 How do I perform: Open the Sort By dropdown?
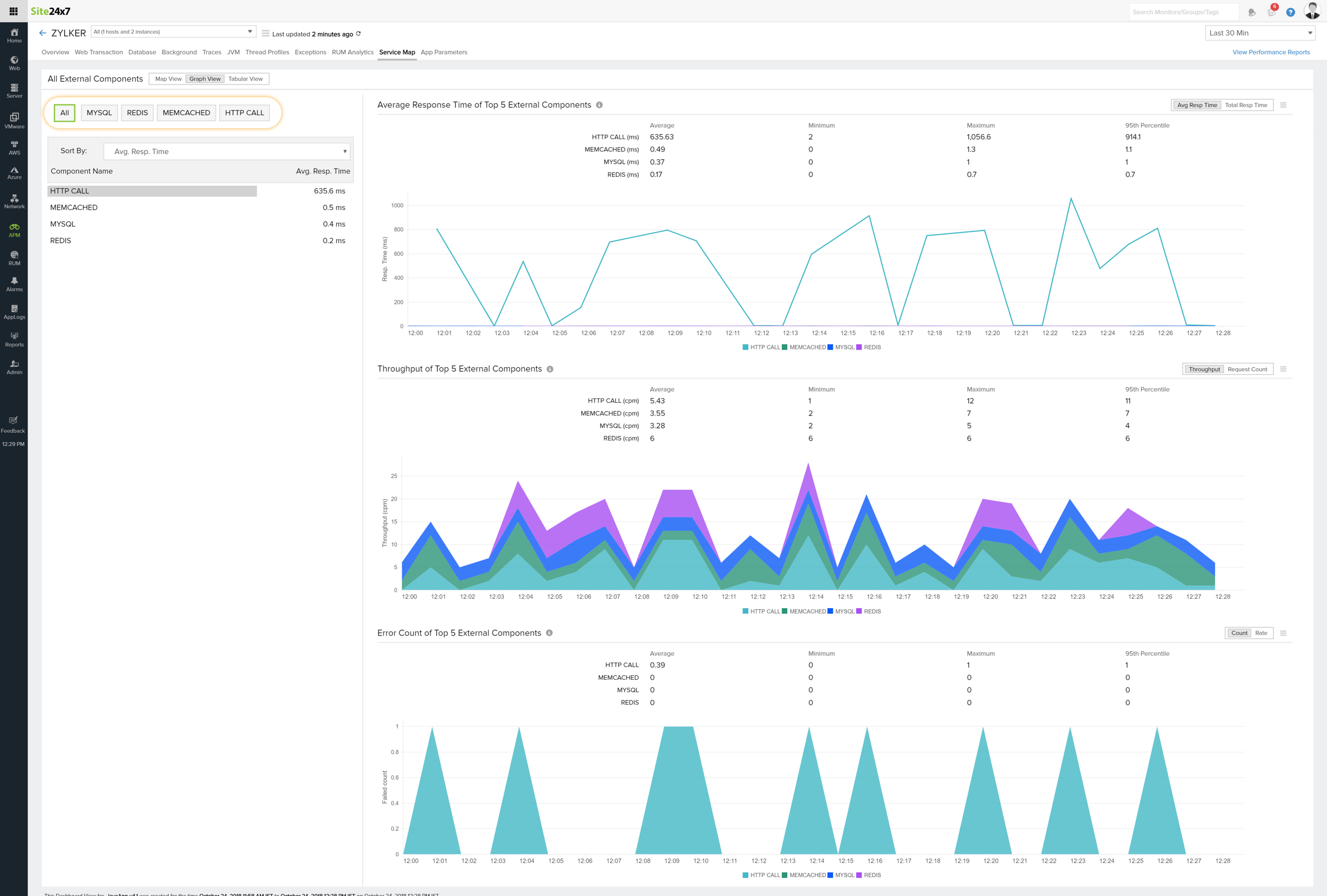[226, 151]
